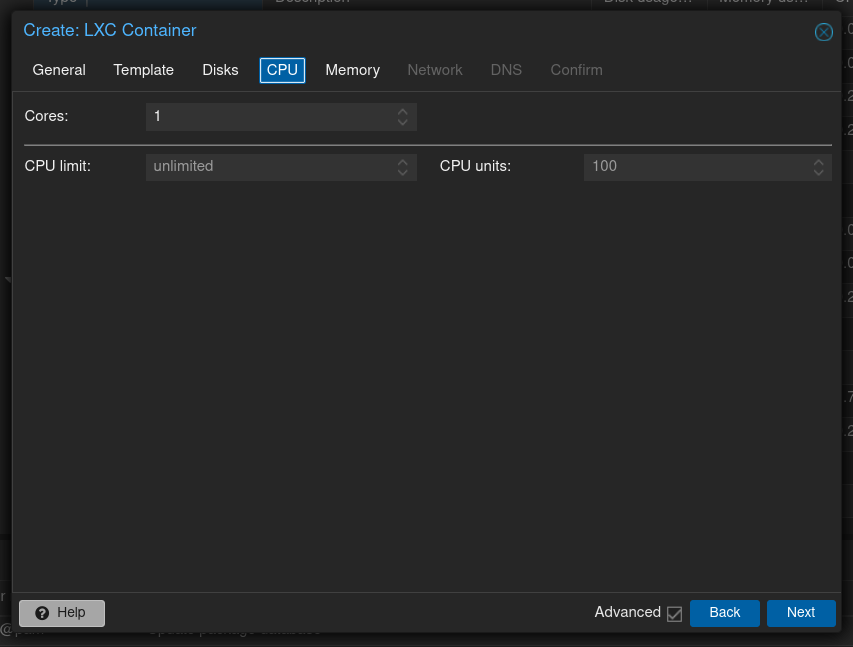Select the active CPU tab
This screenshot has height=647, width=853.
282,70
